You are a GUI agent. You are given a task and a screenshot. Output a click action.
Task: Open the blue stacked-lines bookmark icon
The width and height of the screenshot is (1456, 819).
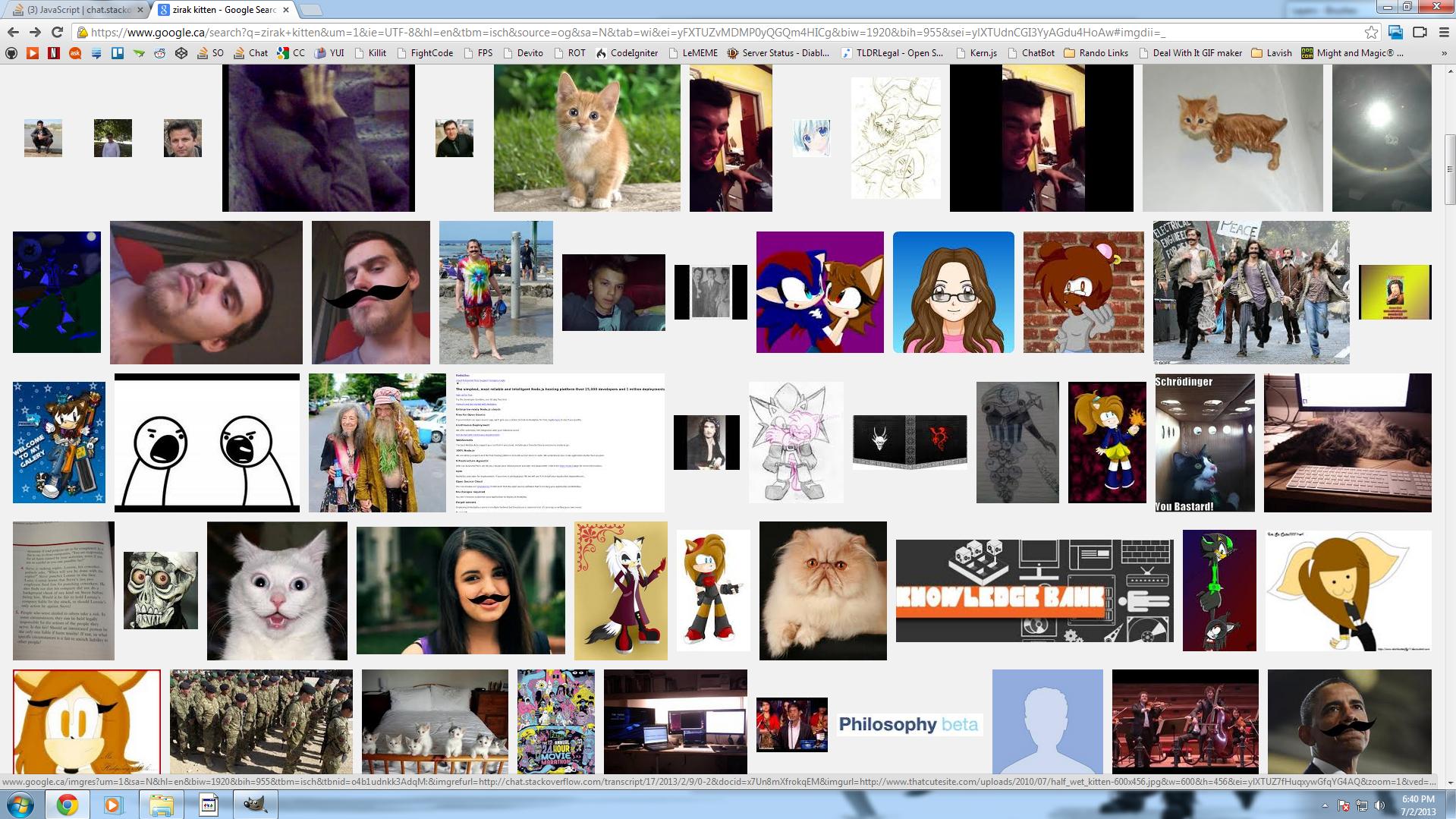click(96, 53)
